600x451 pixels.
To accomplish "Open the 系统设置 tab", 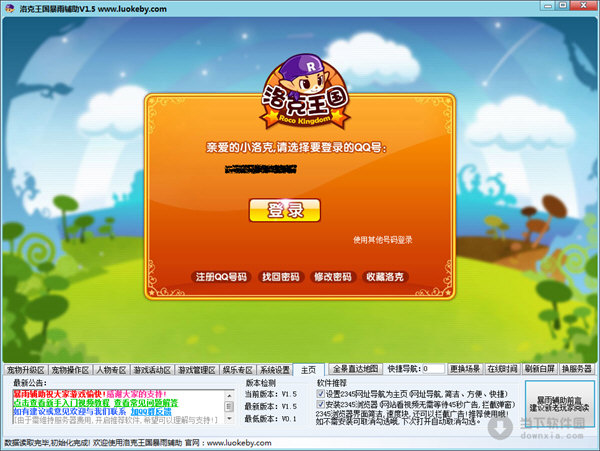I will tap(275, 370).
